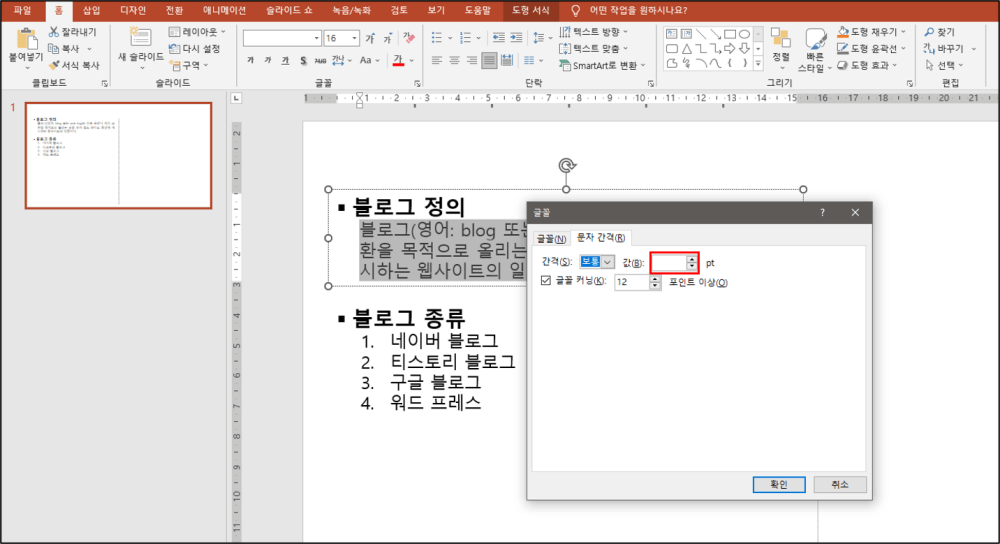Select slide 1 thumbnail
The image size is (1000, 544).
click(119, 156)
